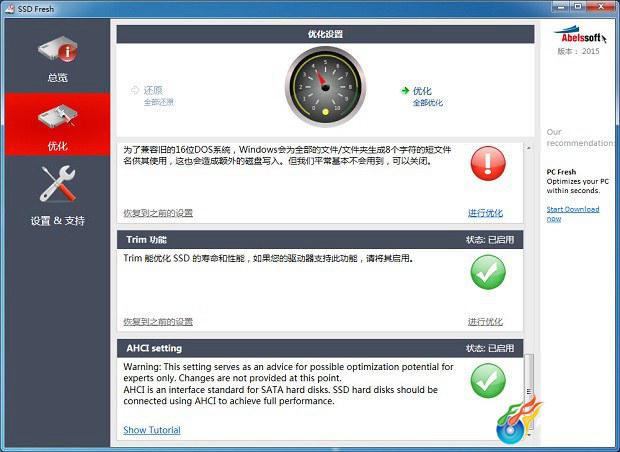The image size is (620, 452).
Task: Click the red exclamation warning icon
Action: 488,163
